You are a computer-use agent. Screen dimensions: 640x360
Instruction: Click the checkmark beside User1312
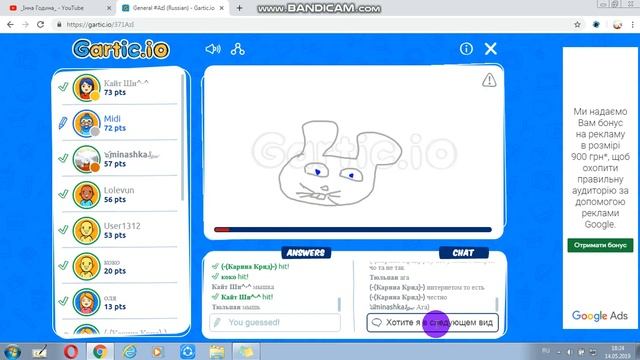pyautogui.click(x=63, y=229)
